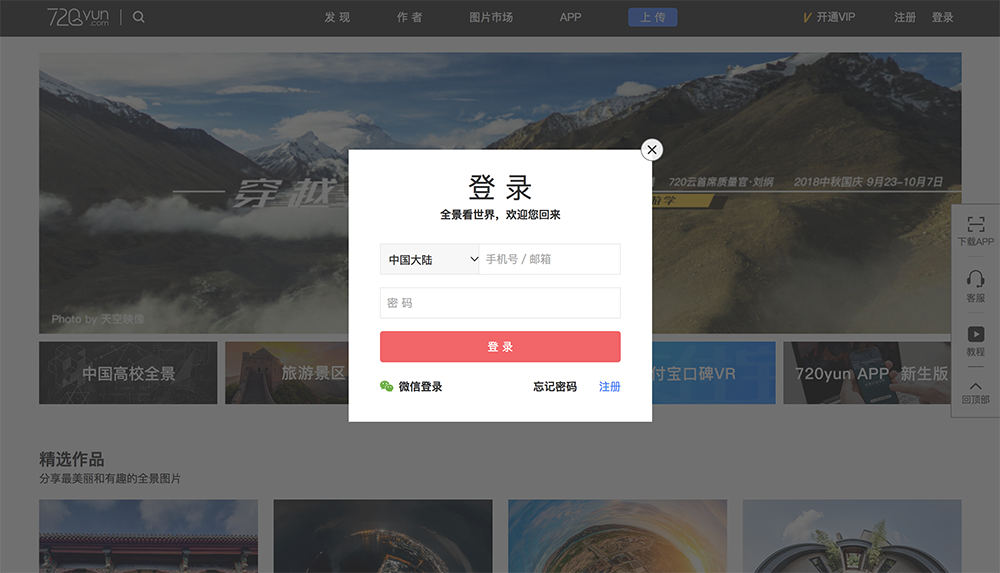Open customer service headset icon
Screen dimensions: 1000x573
pyautogui.click(x=975, y=279)
